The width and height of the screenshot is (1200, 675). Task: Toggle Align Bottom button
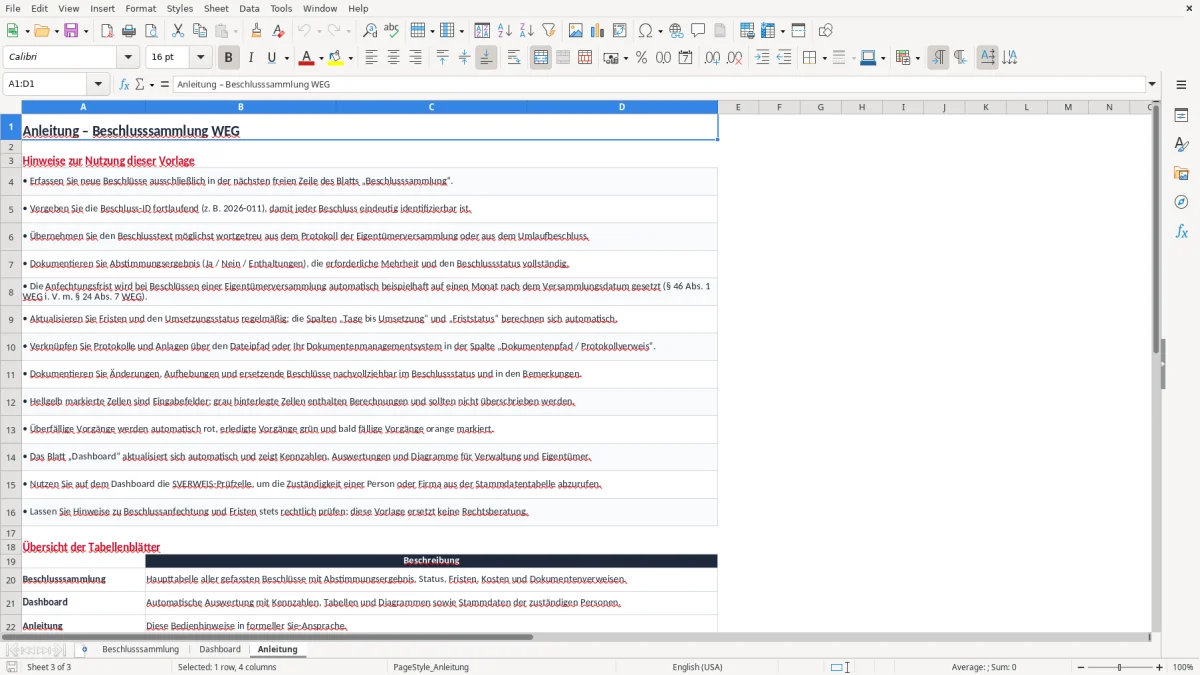click(x=486, y=58)
